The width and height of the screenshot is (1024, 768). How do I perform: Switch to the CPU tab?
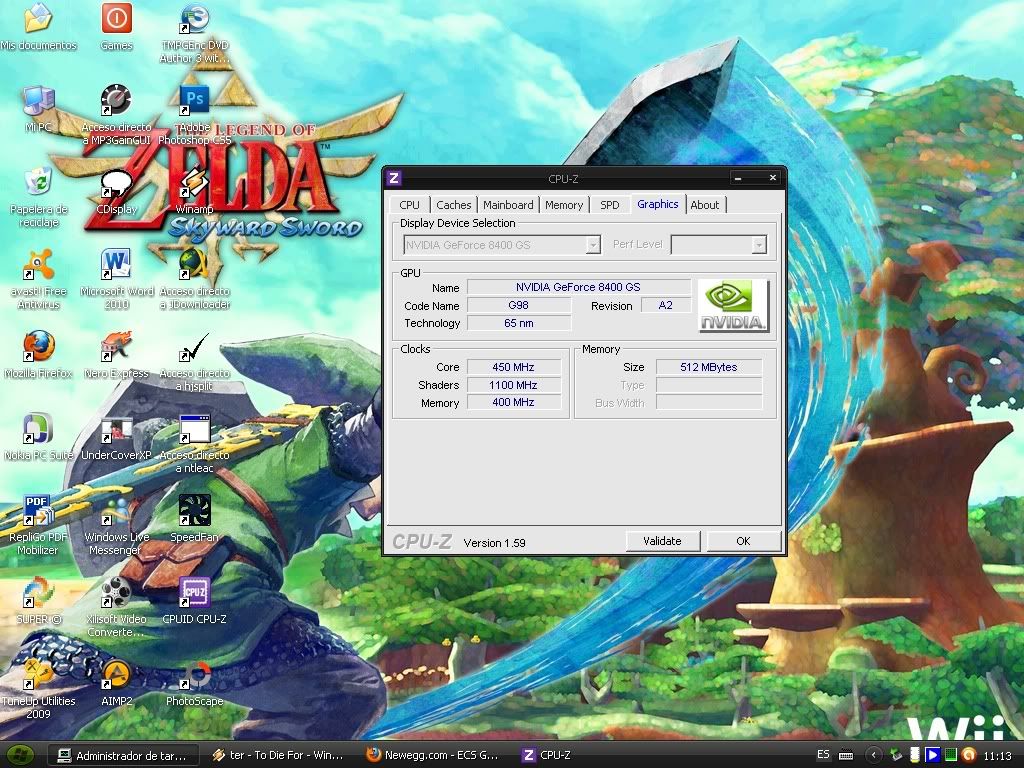pyautogui.click(x=409, y=204)
